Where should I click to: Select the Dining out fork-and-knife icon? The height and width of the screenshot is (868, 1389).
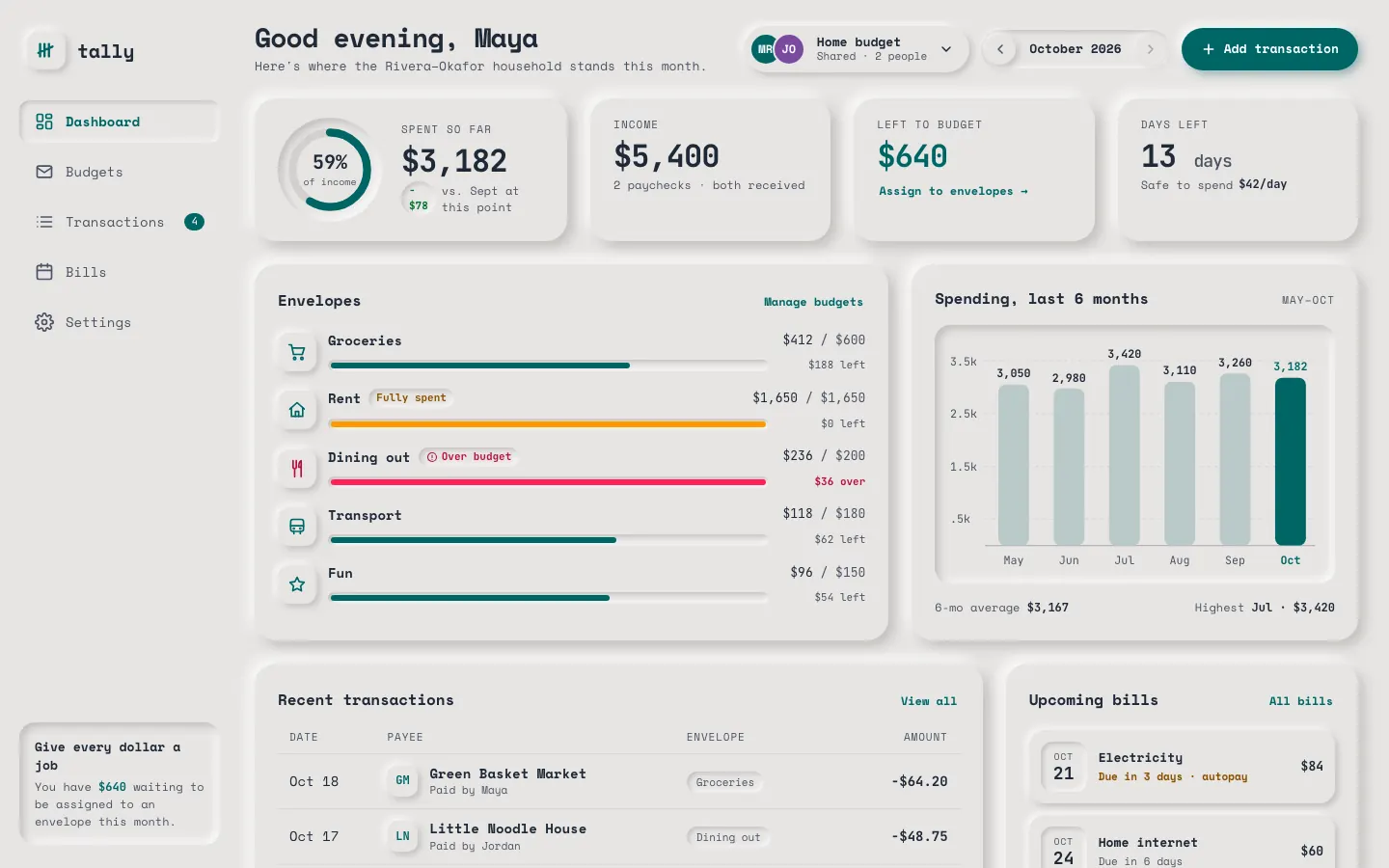pos(297,469)
